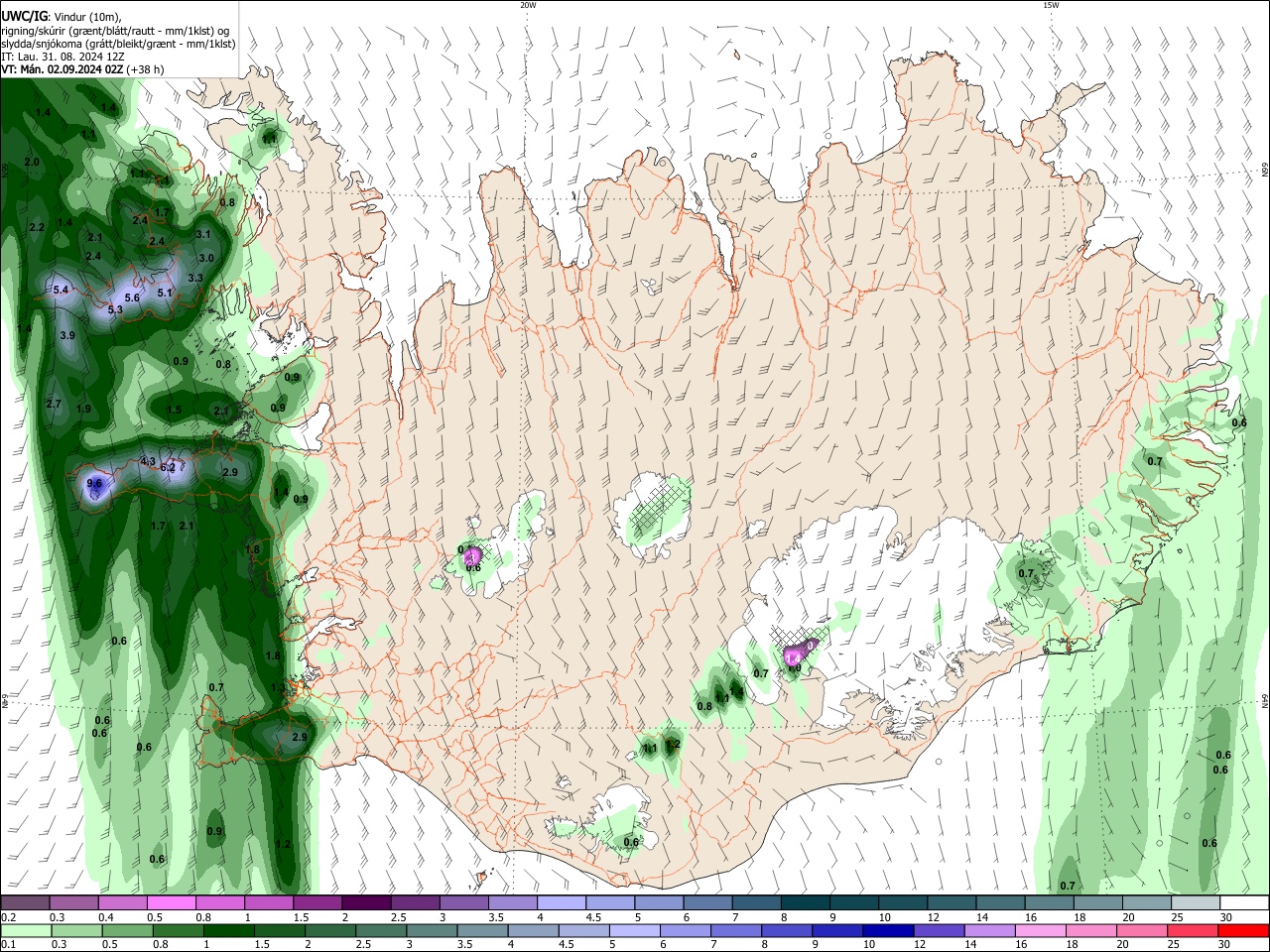Pick bright red 30 swatch ending lower legend
This screenshot has height=952, width=1270.
click(1245, 930)
